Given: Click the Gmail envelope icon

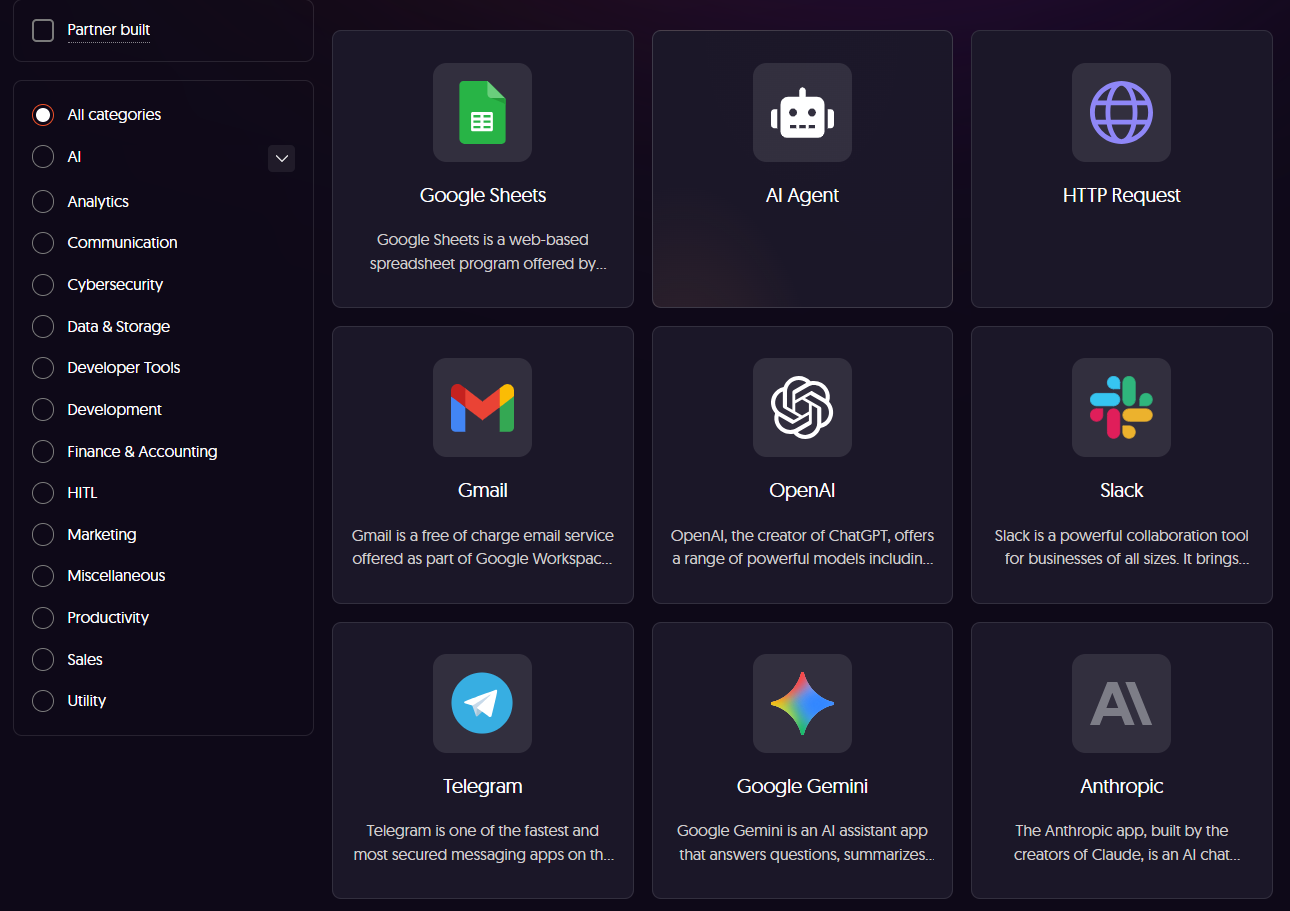Looking at the screenshot, I should click(482, 407).
